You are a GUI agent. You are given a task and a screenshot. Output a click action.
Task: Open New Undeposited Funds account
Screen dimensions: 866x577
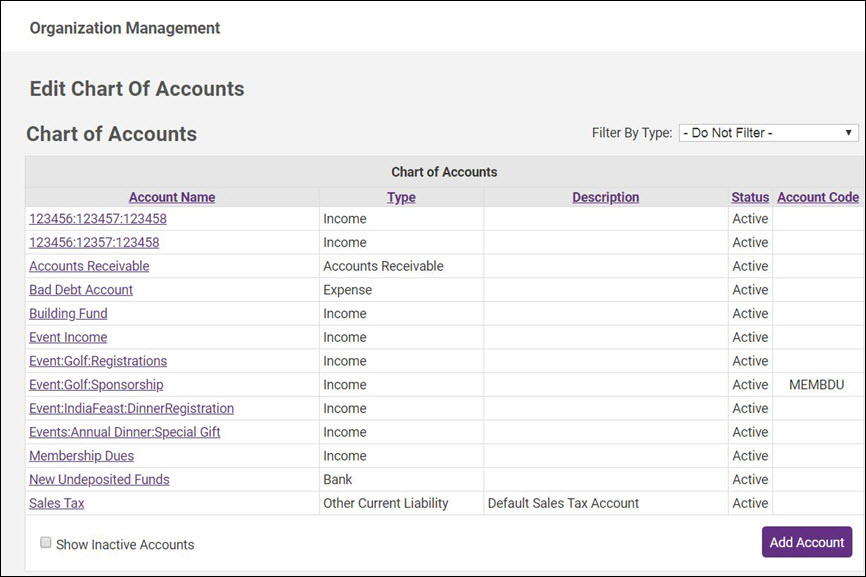[x=99, y=480]
